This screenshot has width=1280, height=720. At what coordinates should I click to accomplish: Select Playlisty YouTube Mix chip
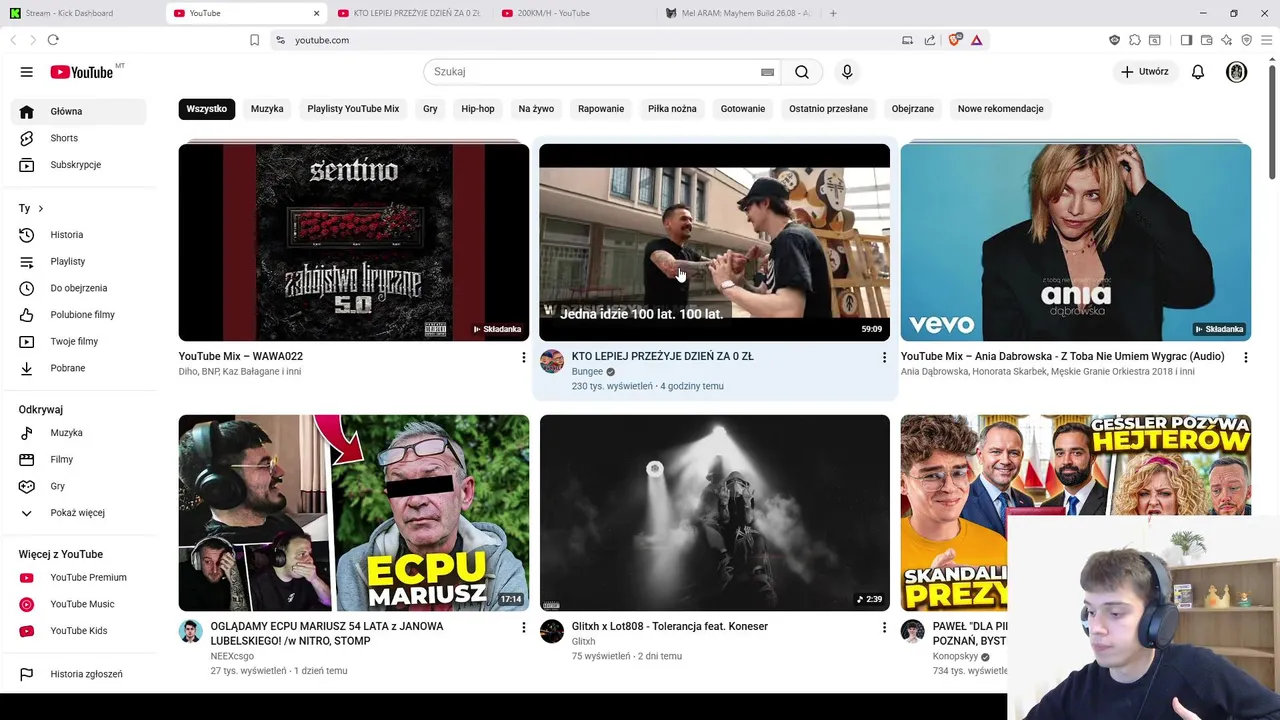point(353,109)
